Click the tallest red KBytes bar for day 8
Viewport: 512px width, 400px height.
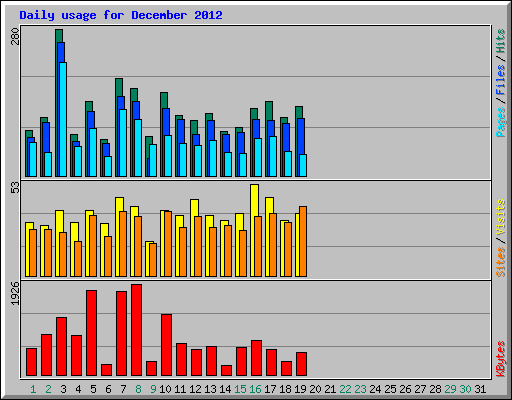pyautogui.click(x=136, y=330)
